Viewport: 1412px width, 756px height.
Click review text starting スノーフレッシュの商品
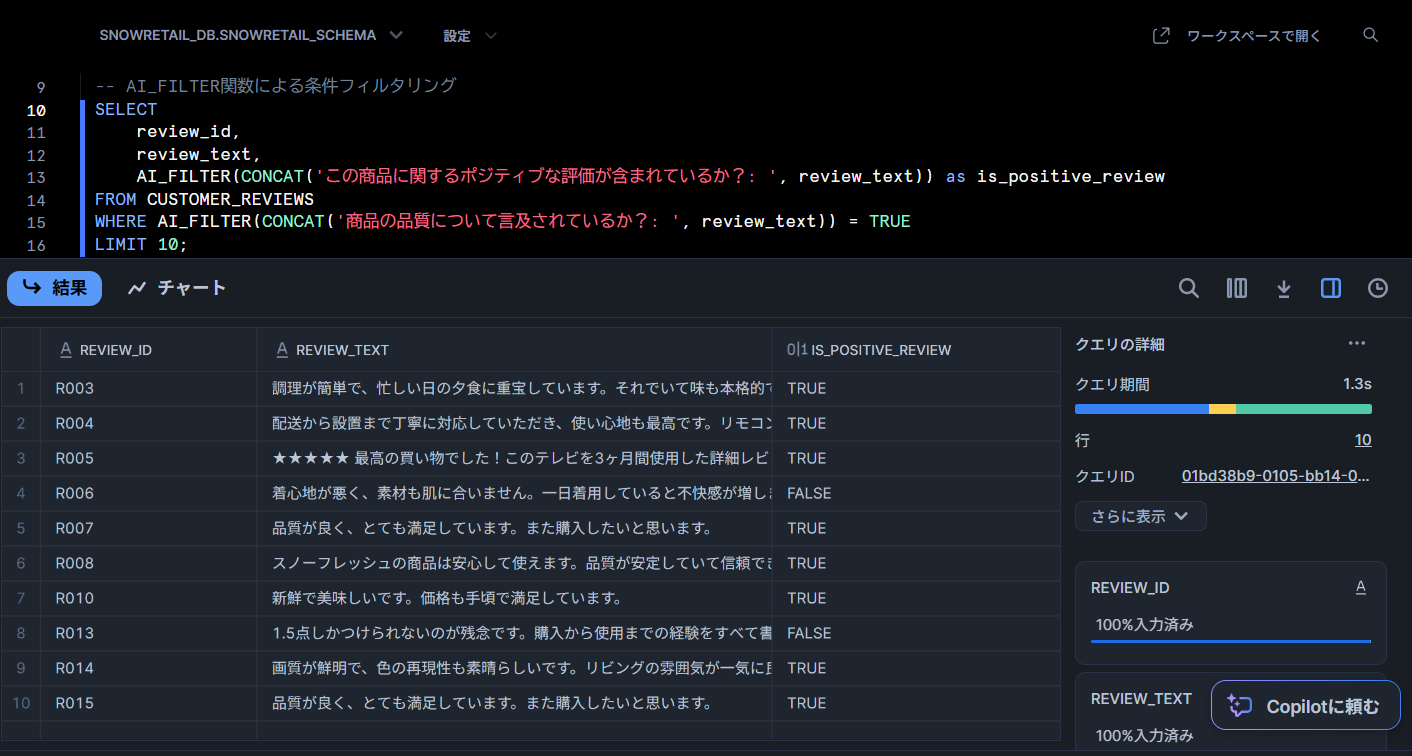[521, 563]
